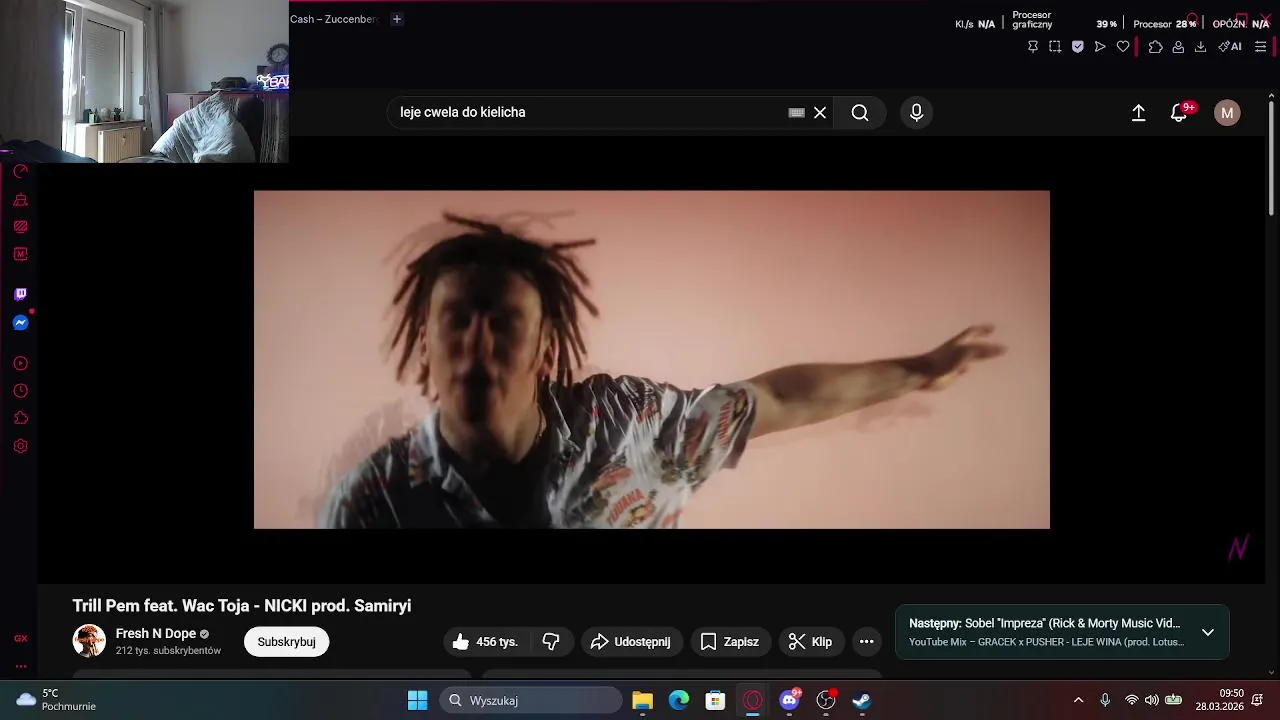This screenshot has width=1280, height=720.
Task: Open Fresh N Dope channel avatar
Action: (89, 641)
